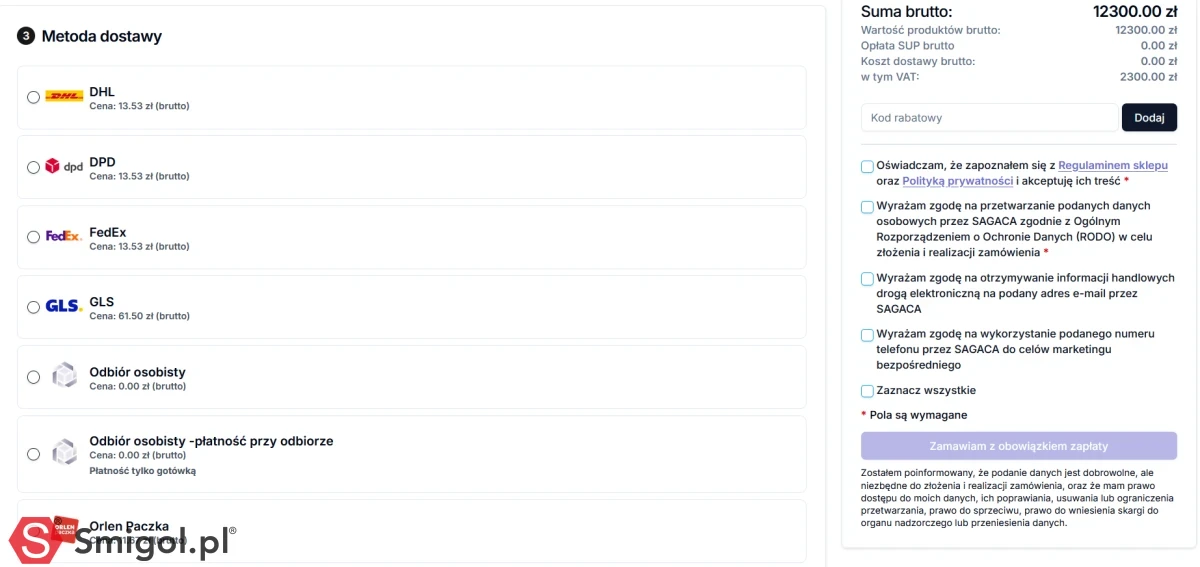Select Odbiór osobisty radio button
1200x567 pixels.
(x=33, y=377)
